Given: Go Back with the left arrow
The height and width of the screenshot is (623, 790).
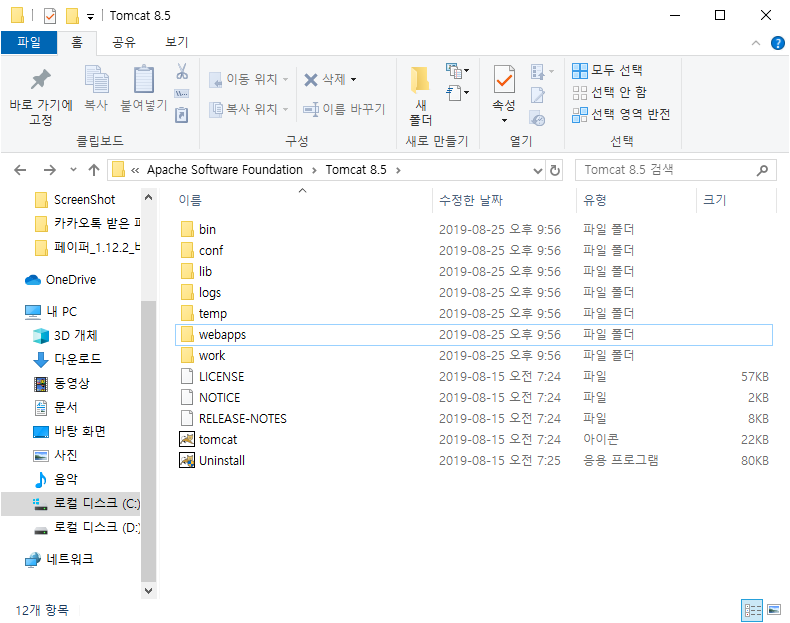Looking at the screenshot, I should tap(20, 170).
